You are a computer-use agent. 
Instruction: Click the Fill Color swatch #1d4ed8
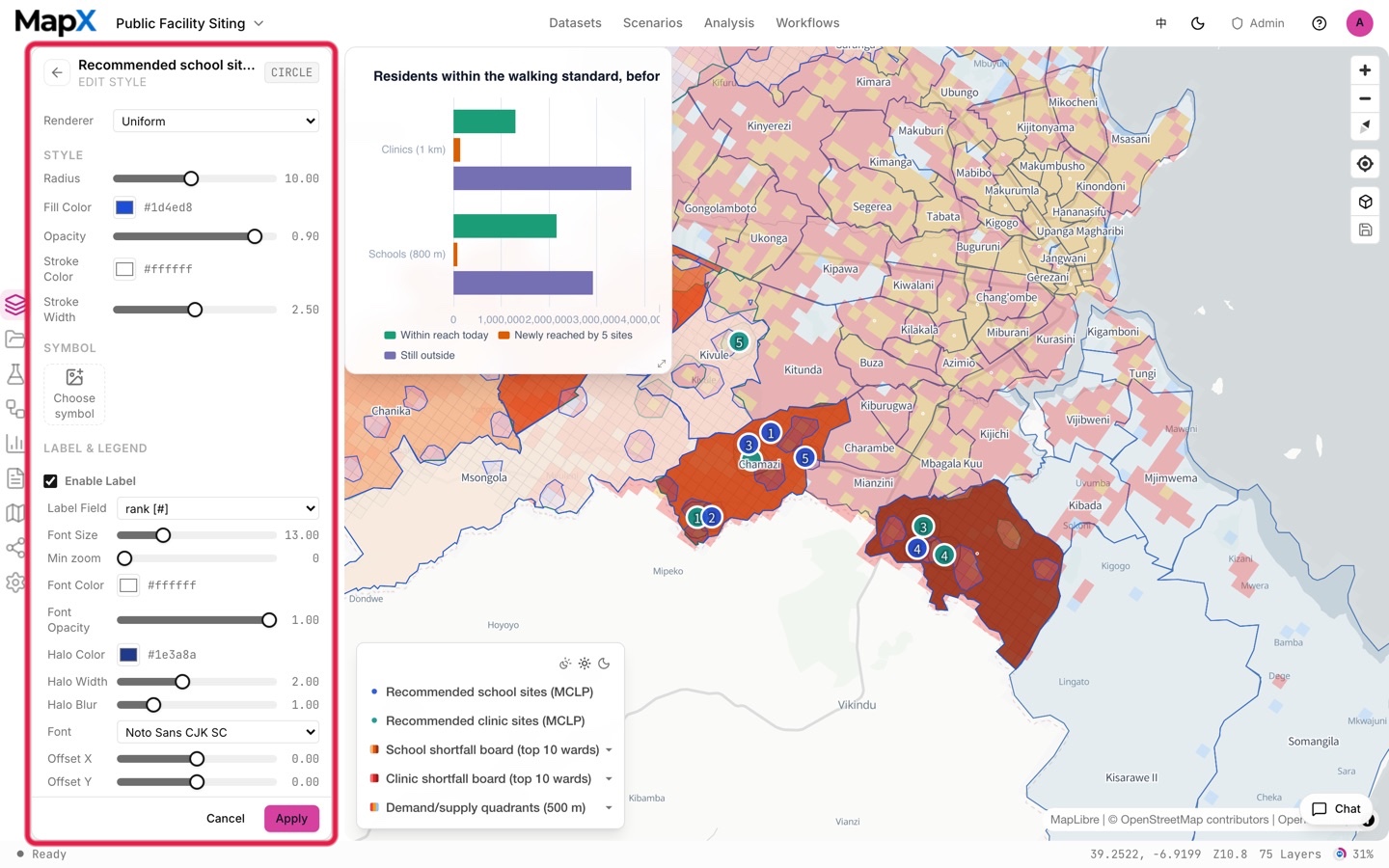coord(124,207)
